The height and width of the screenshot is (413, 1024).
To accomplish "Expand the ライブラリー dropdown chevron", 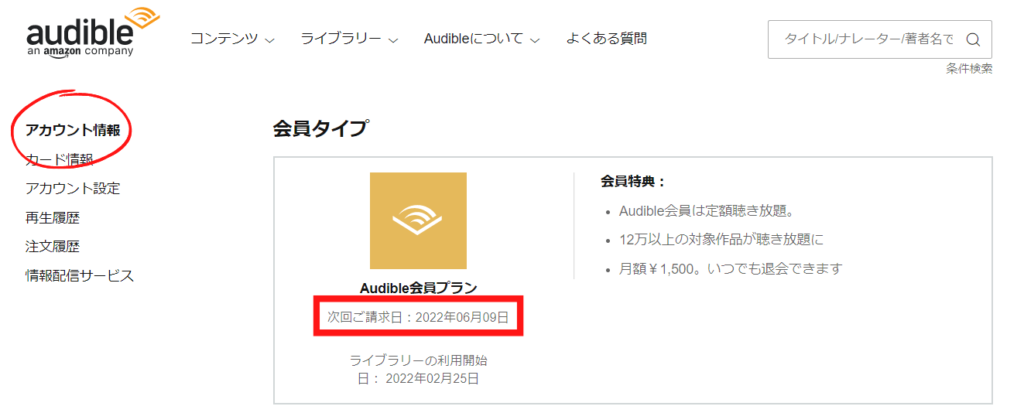I will 393,41.
